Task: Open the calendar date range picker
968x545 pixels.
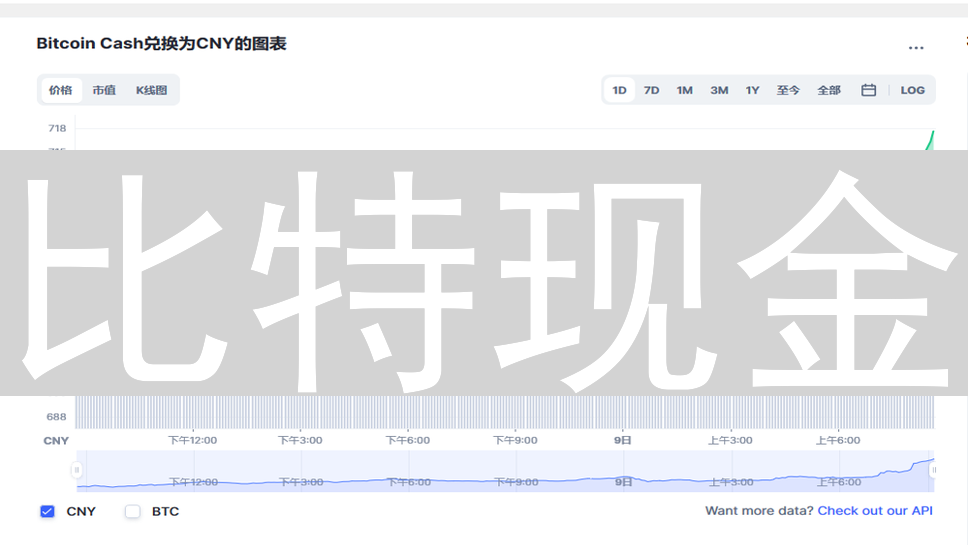Action: (x=868, y=90)
